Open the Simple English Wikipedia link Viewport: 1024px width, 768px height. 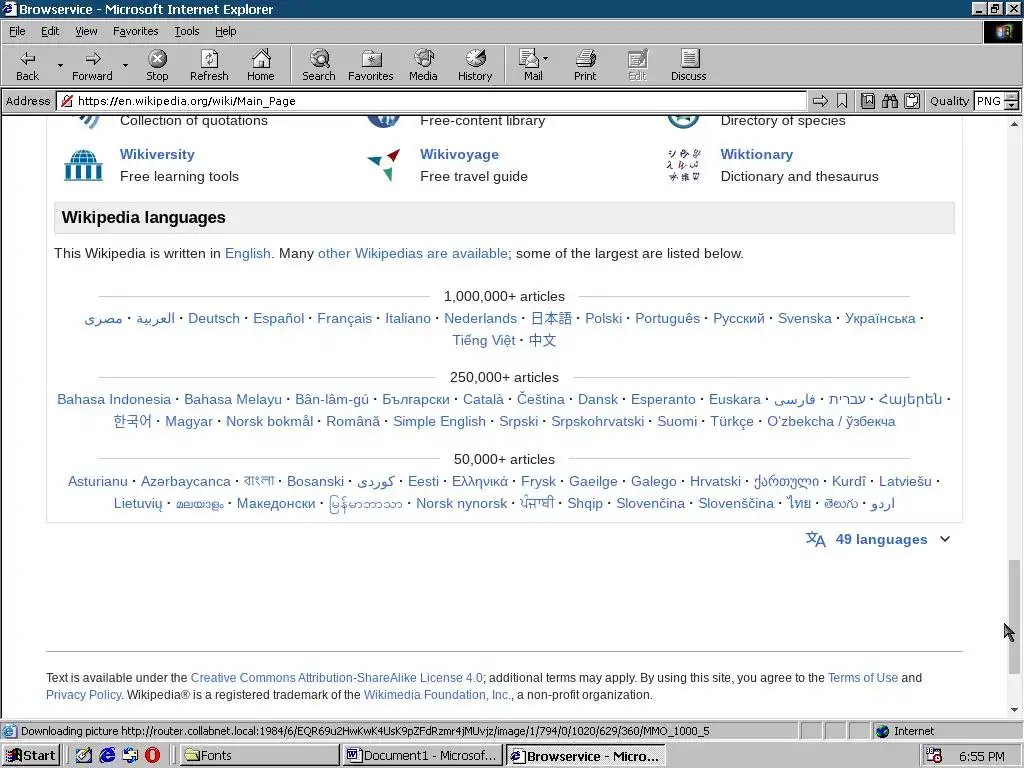tap(440, 421)
